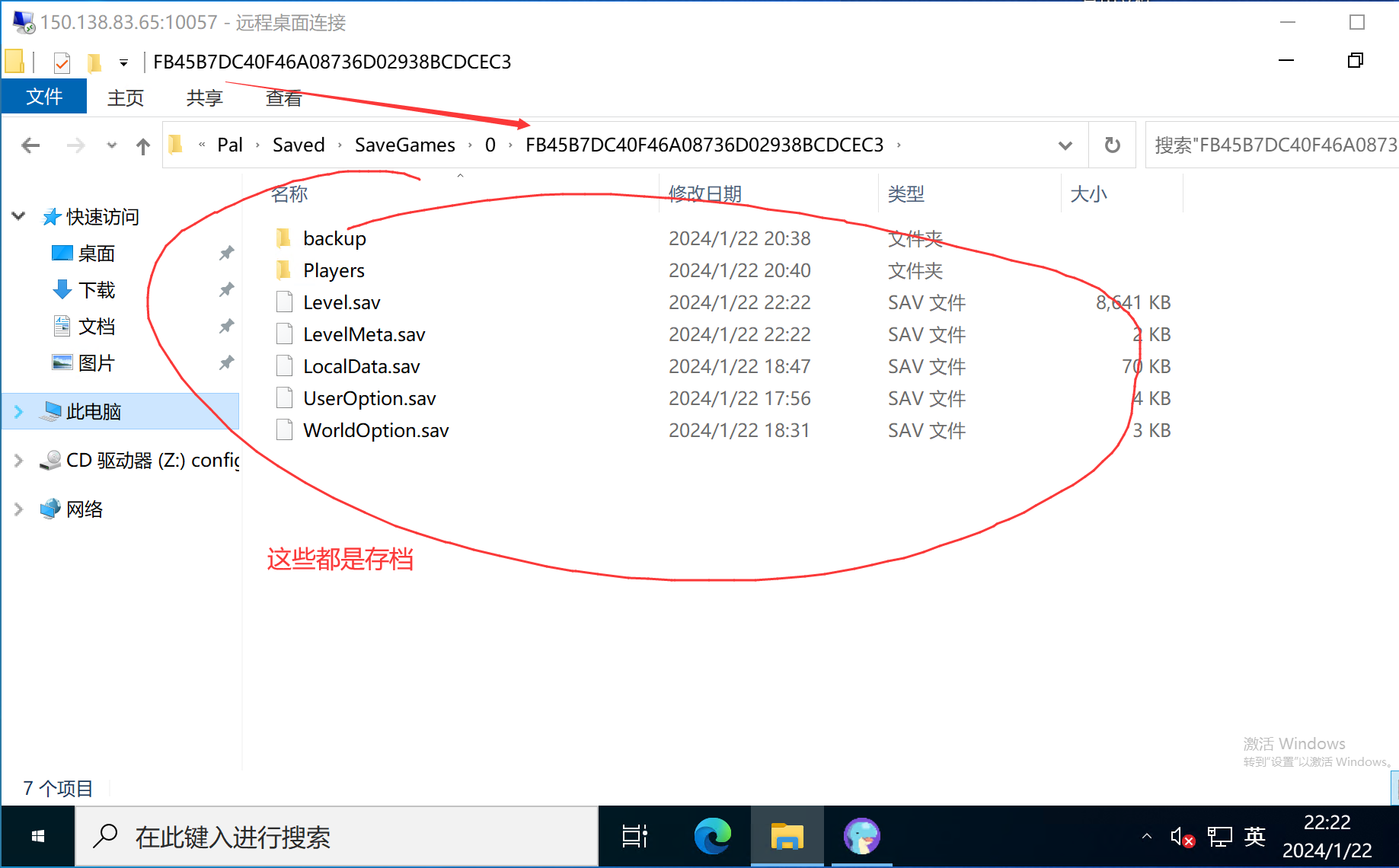
Task: Click the pin icon next to 桌面
Action: 226,253
